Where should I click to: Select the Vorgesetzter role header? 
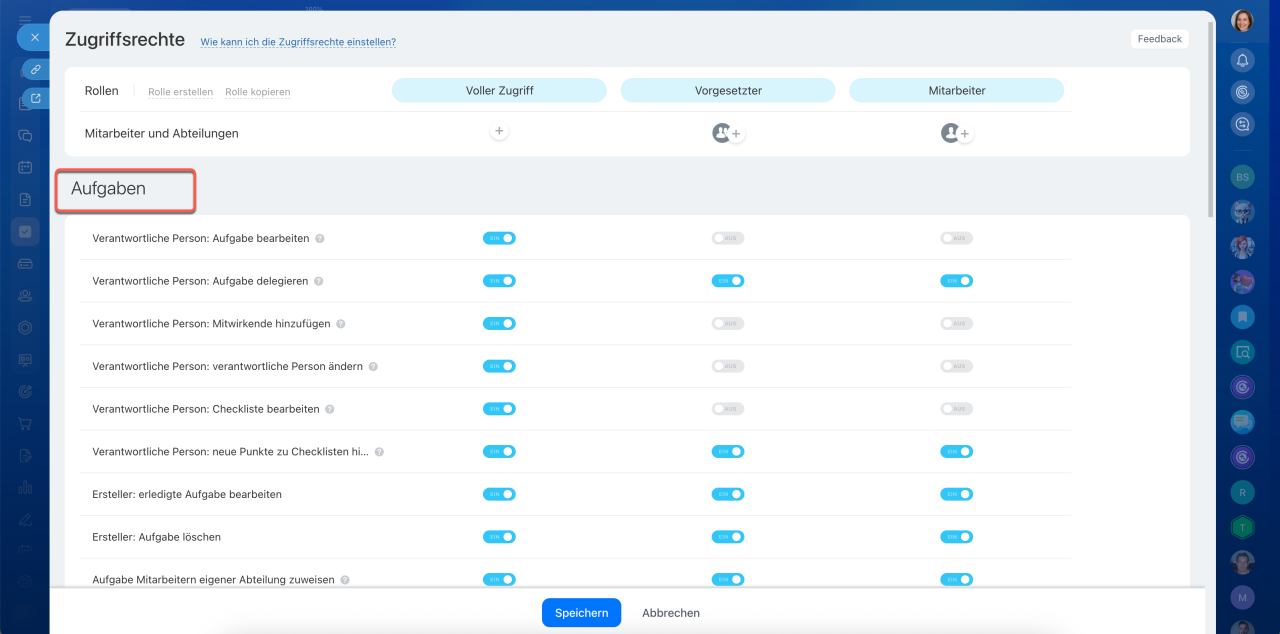pos(728,90)
